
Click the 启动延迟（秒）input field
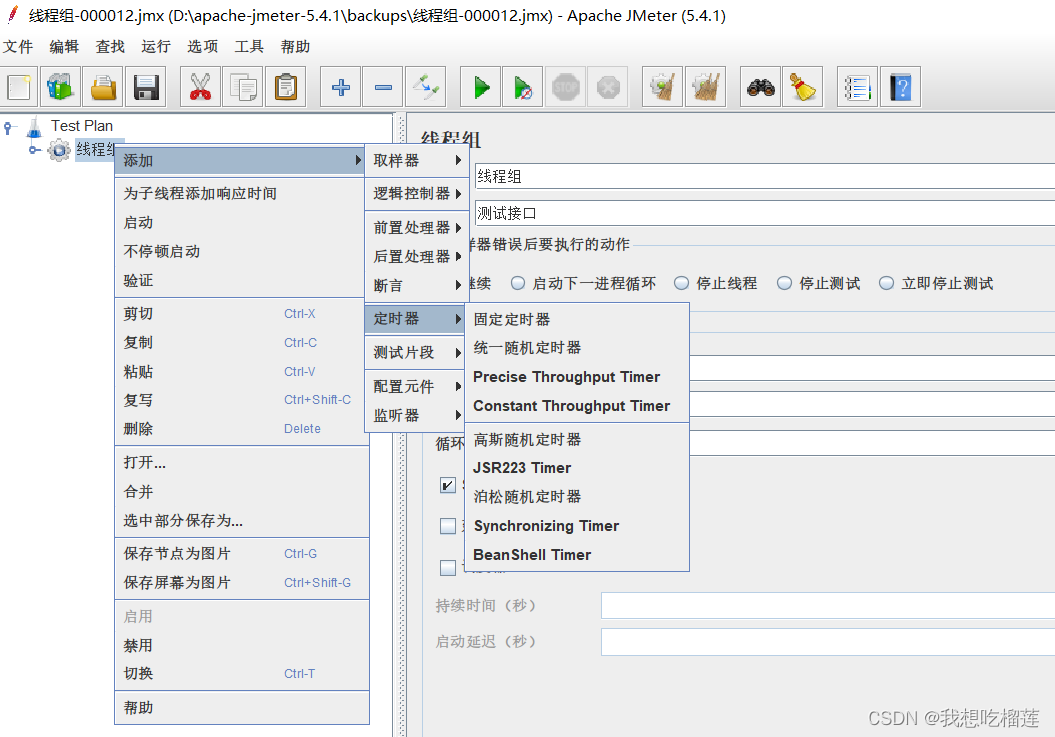click(828, 642)
